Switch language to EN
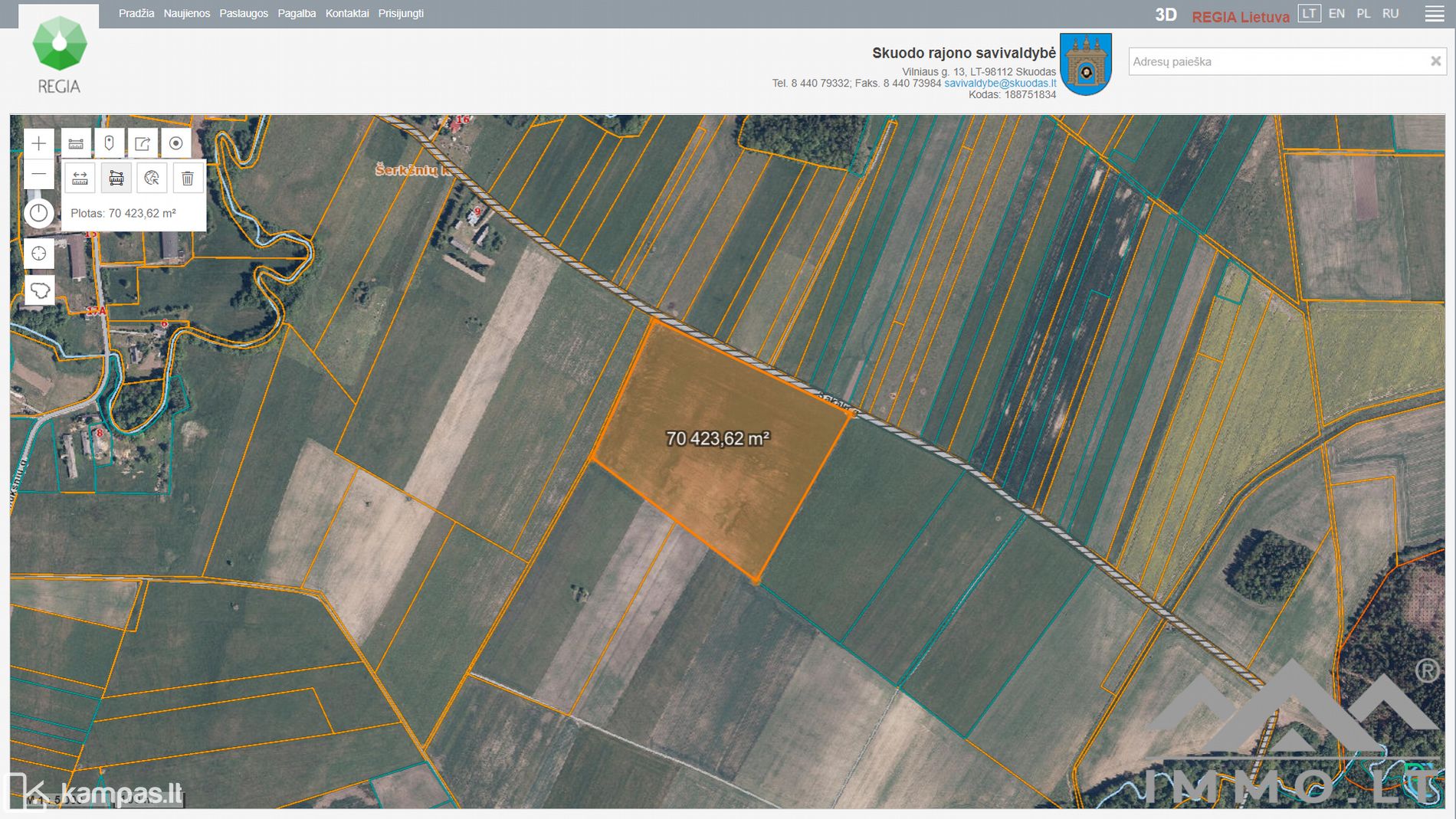Screen dimensions: 1456x819 coord(1336,14)
